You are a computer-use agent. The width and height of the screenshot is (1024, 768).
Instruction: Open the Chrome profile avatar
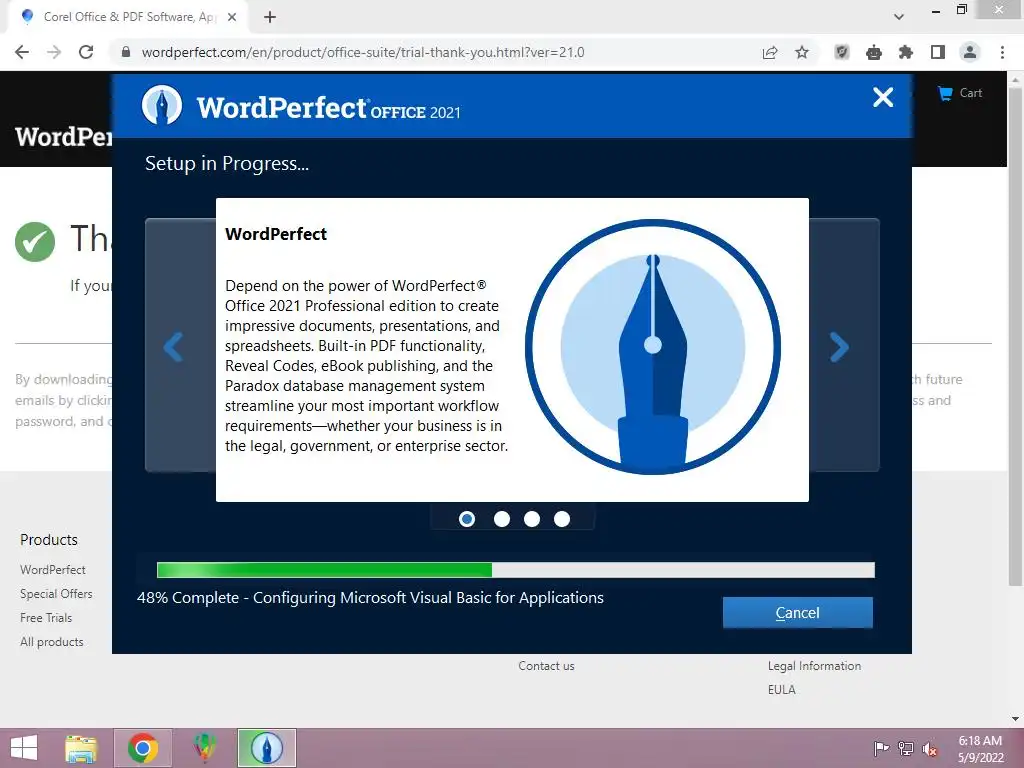[x=970, y=52]
